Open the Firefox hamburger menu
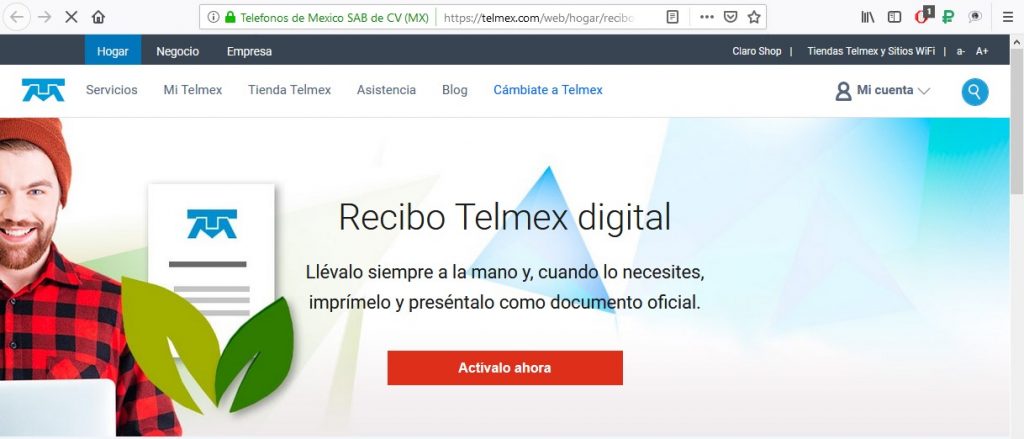Viewport: 1024px width, 439px height. (x=1008, y=17)
